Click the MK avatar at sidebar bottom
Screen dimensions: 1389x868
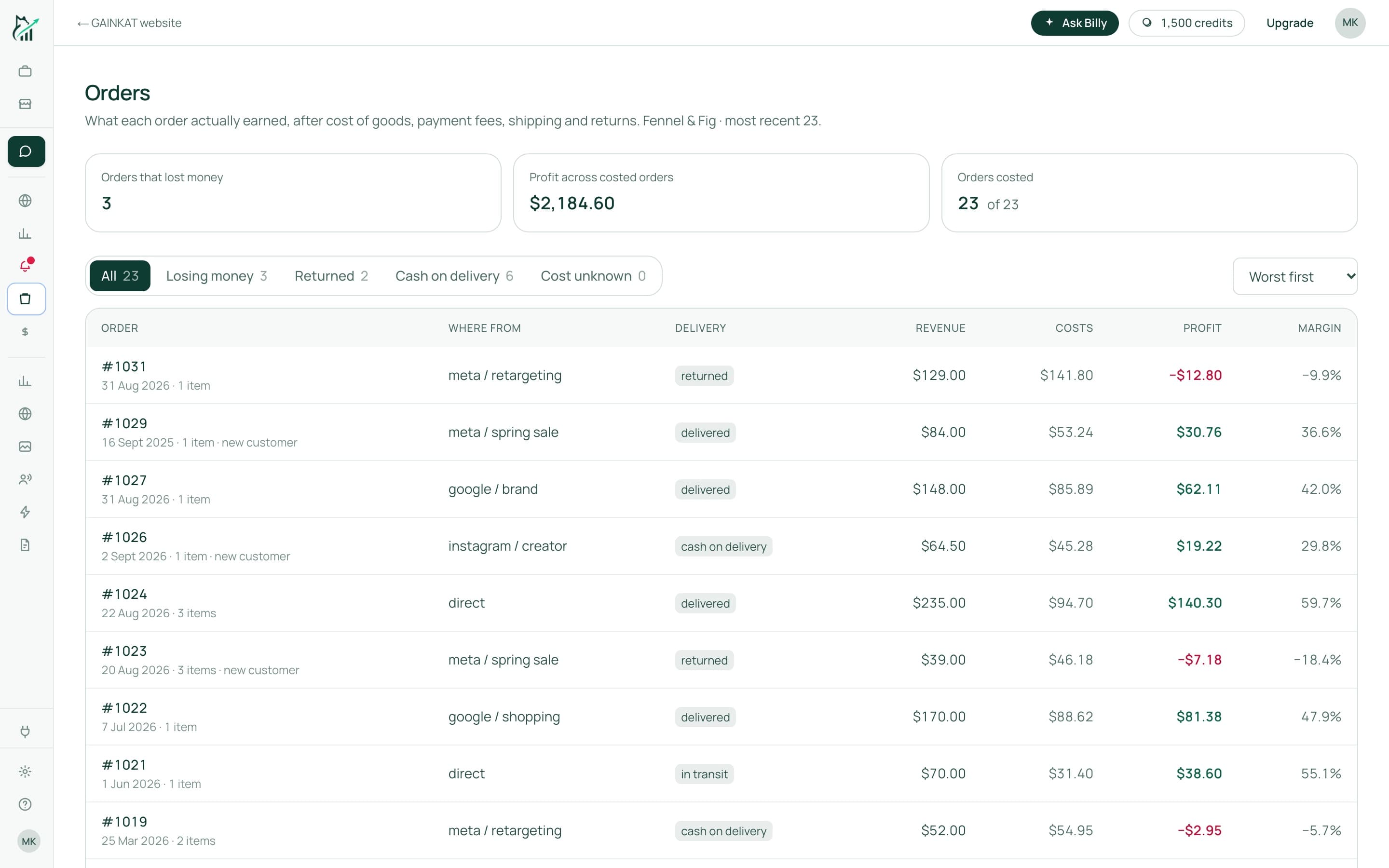[x=29, y=841]
